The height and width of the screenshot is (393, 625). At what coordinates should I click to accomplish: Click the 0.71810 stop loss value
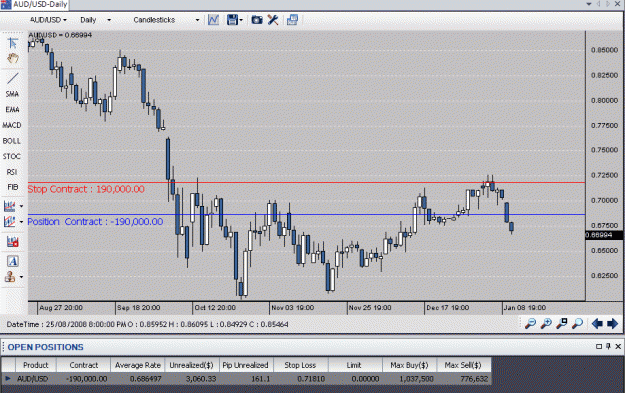pos(311,379)
